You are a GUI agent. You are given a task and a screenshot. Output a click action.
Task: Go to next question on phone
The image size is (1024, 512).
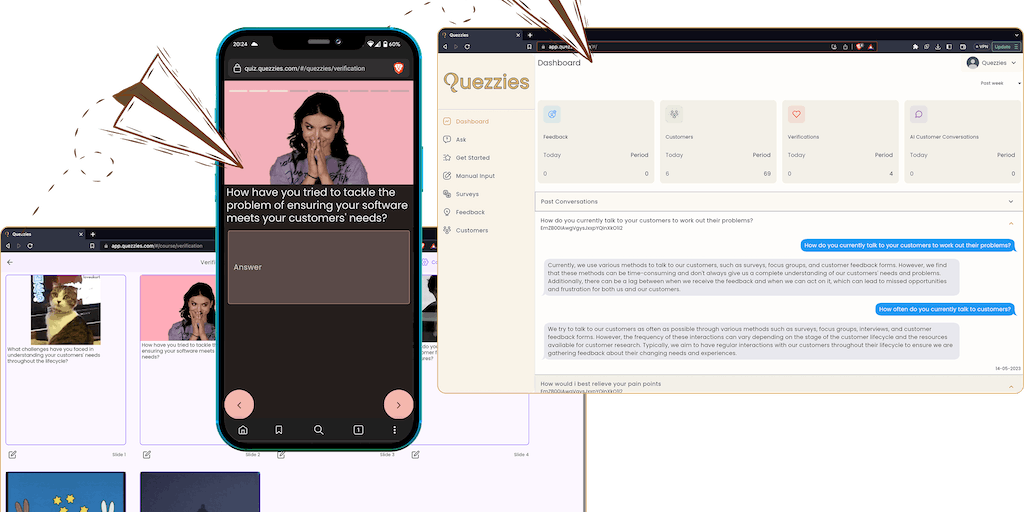tap(398, 405)
